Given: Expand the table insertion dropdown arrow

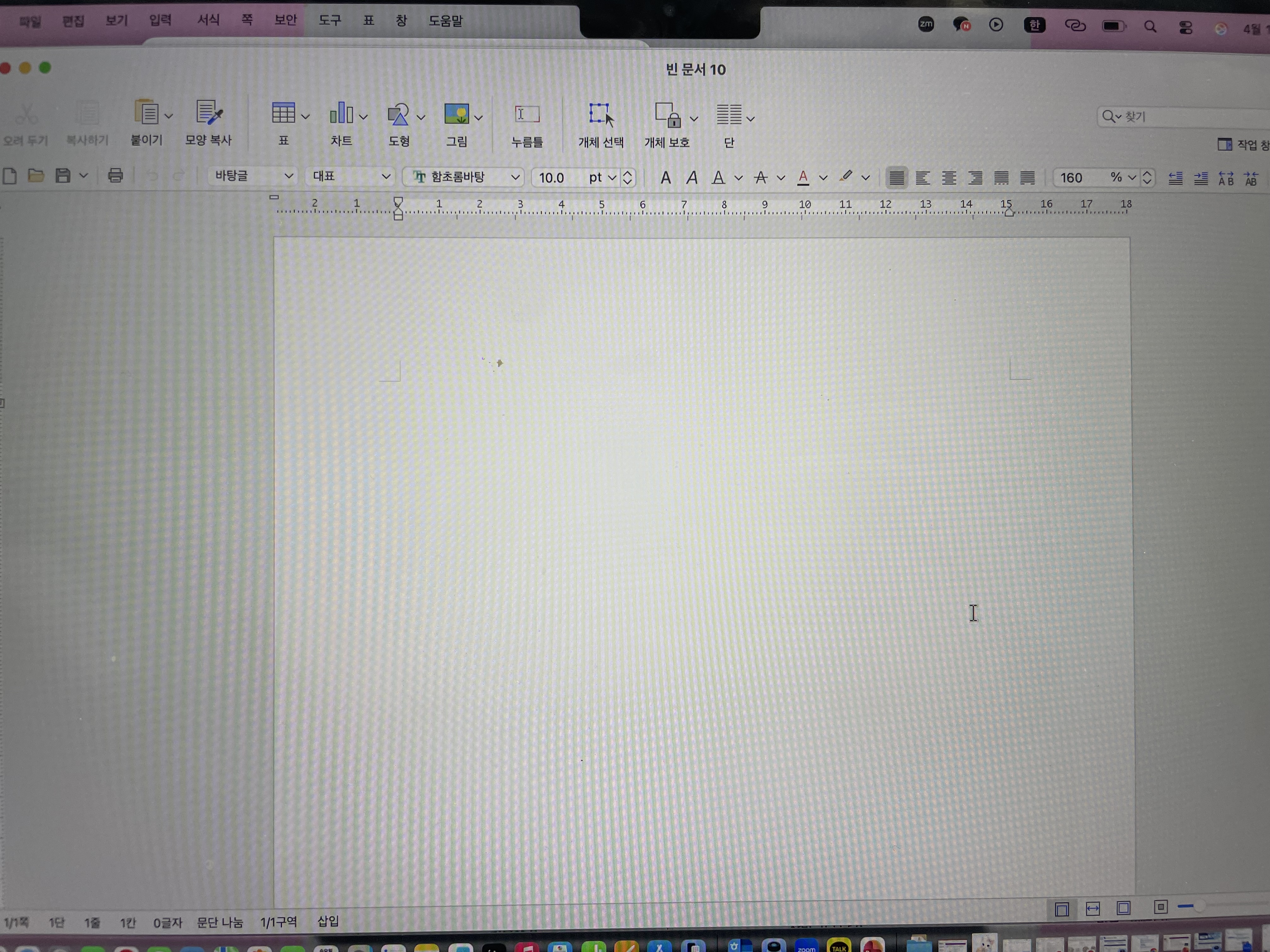Looking at the screenshot, I should pyautogui.click(x=306, y=116).
